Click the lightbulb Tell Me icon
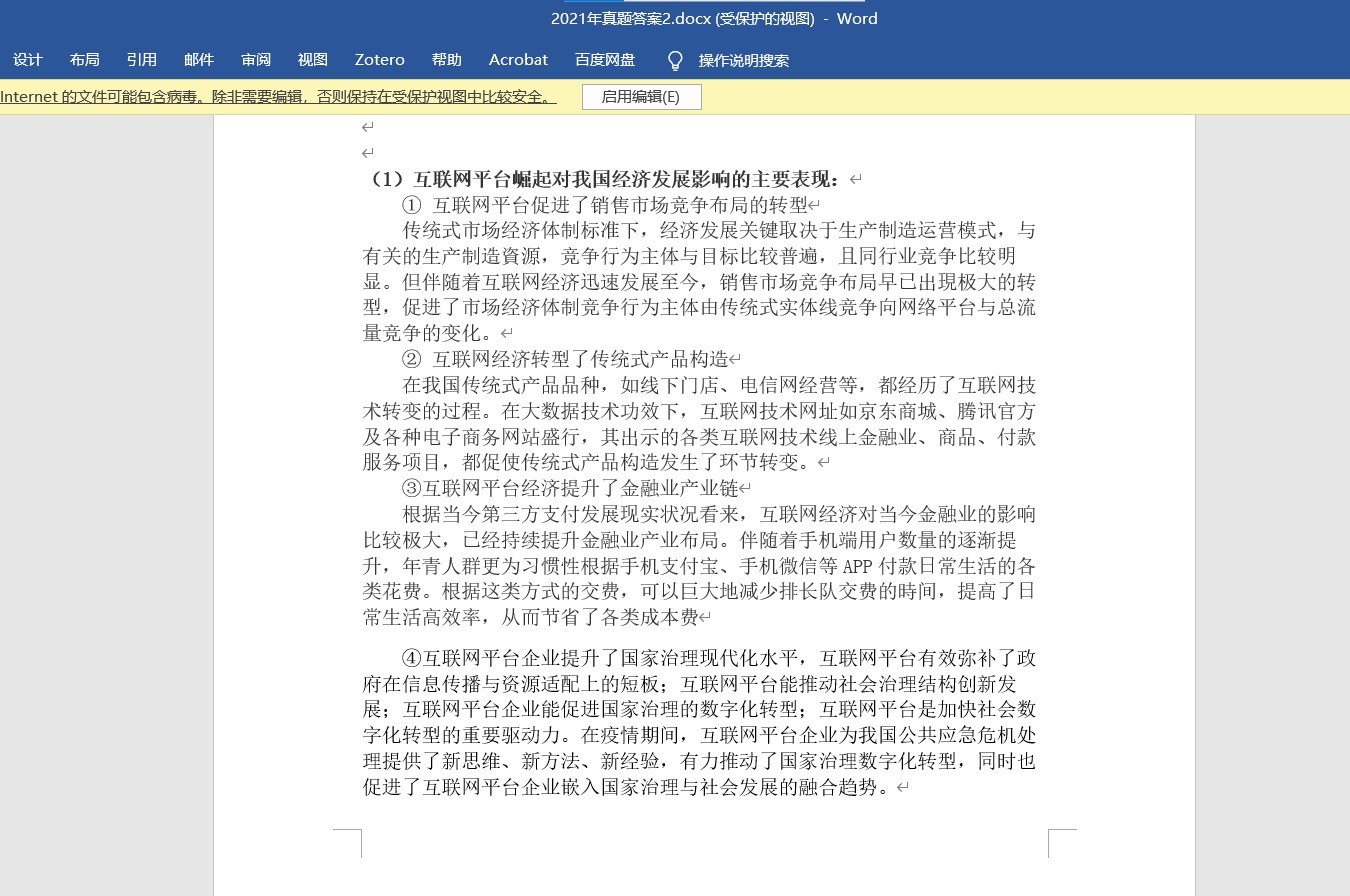The width and height of the screenshot is (1350, 896). (x=675, y=61)
